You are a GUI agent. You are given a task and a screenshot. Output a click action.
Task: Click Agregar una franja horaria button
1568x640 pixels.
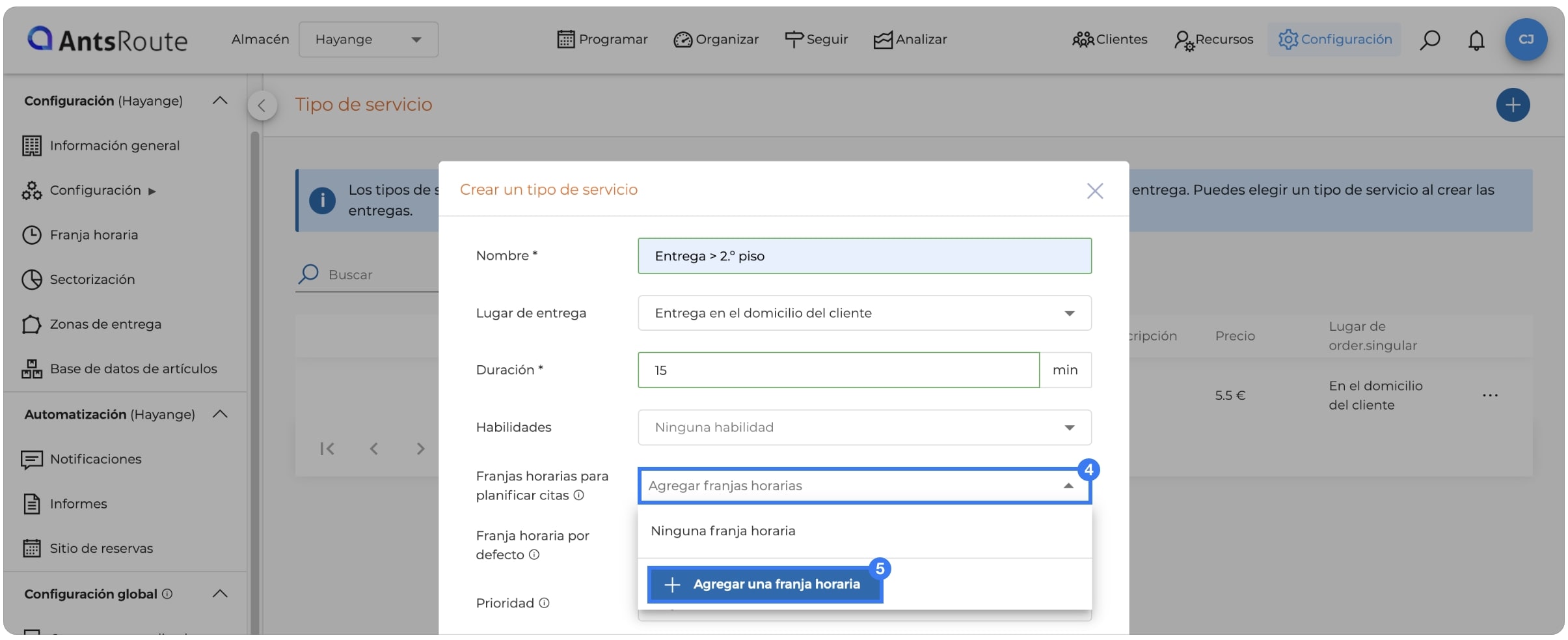[765, 584]
